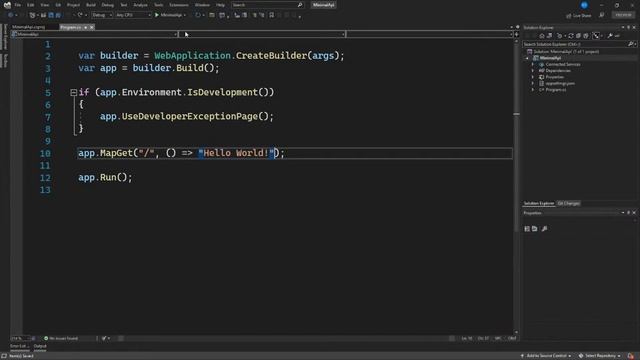Open the Any CPU platform dropdown
The image size is (640, 360).
(133, 15)
